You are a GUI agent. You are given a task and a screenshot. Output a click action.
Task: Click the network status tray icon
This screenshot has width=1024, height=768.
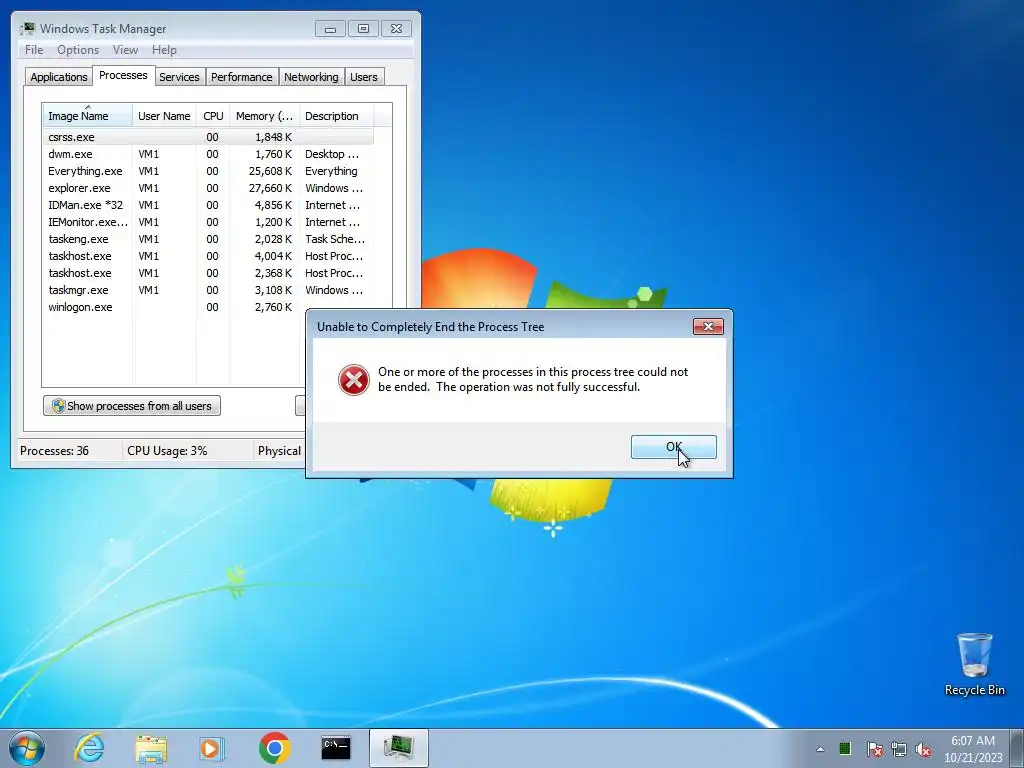point(899,749)
